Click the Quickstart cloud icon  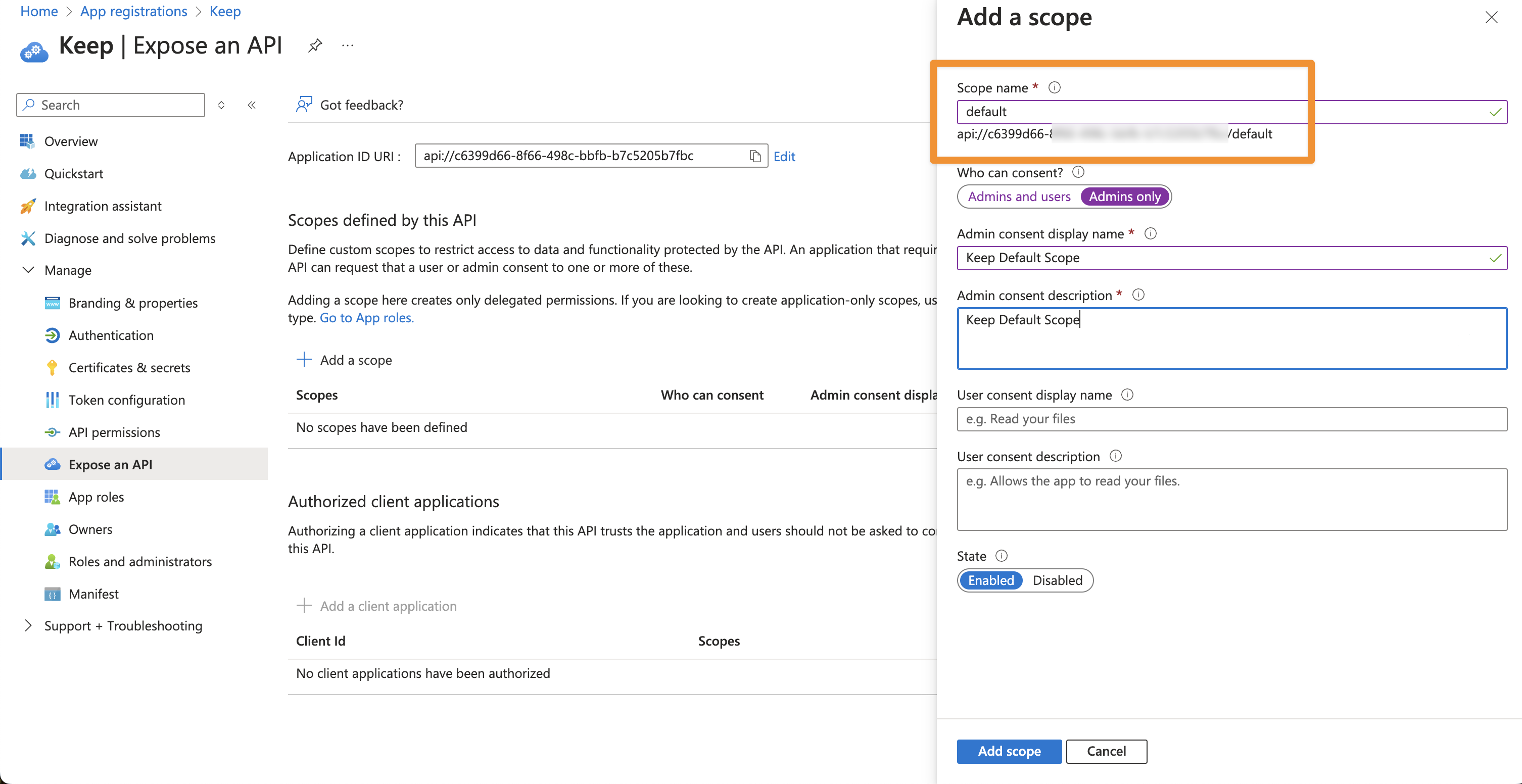[27, 173]
